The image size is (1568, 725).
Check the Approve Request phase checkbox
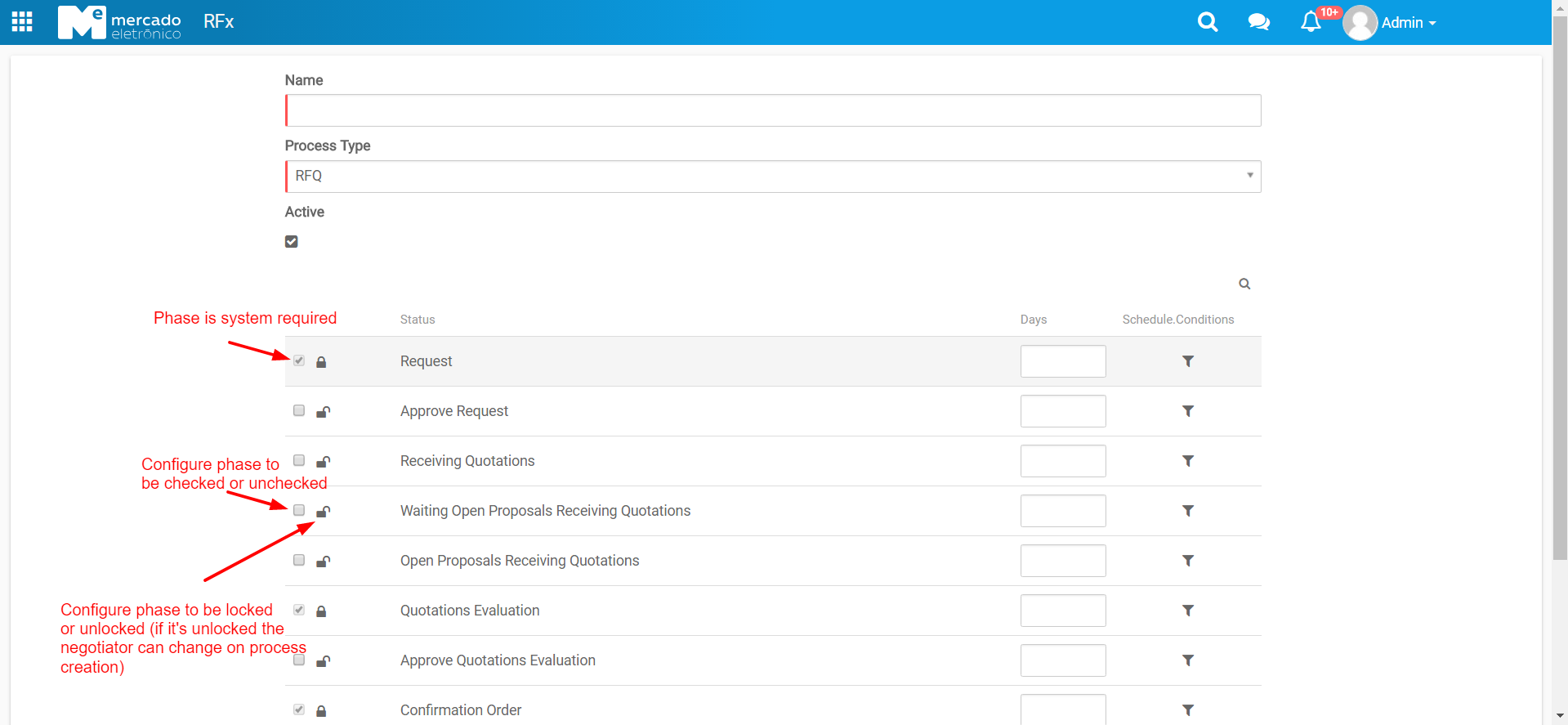pyautogui.click(x=299, y=411)
